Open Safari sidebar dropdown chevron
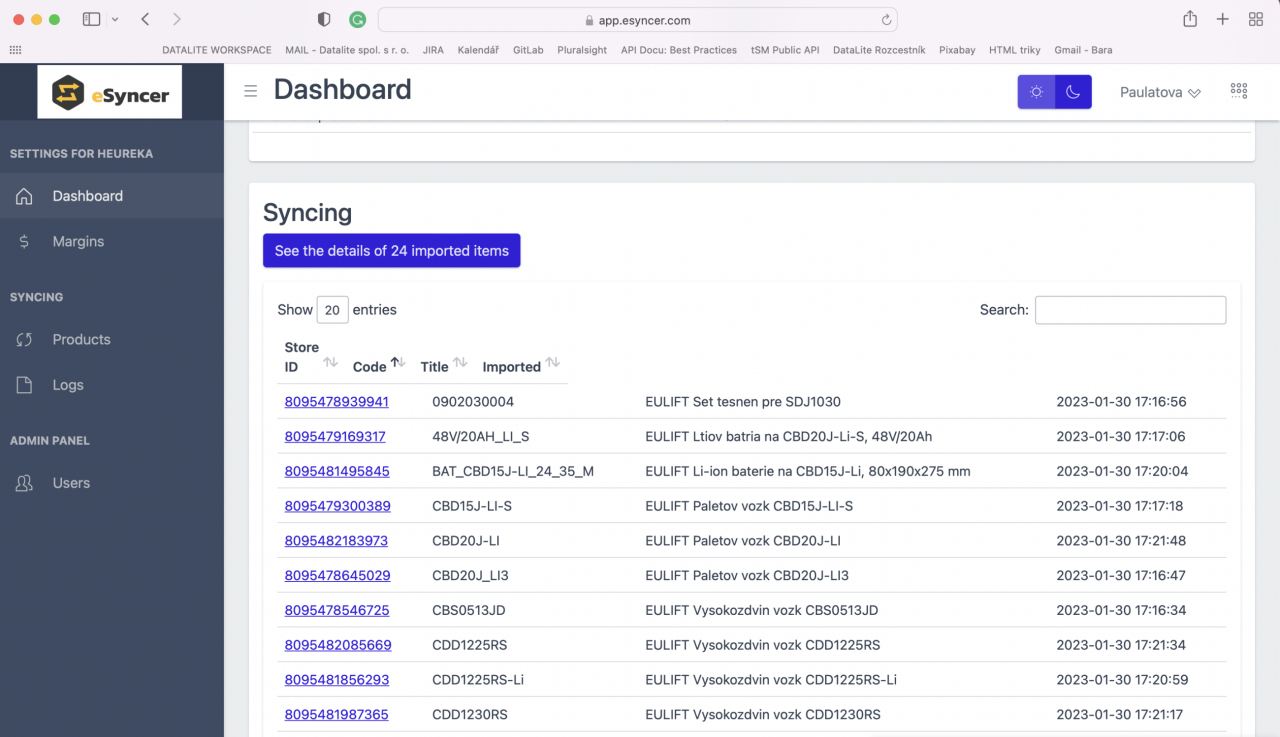Viewport: 1280px width, 737px height. pyautogui.click(x=115, y=20)
